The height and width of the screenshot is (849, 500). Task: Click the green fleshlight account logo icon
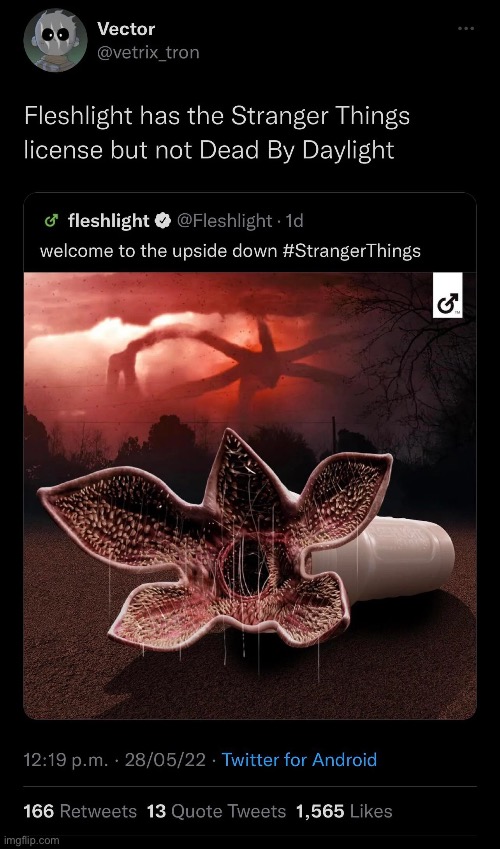pyautogui.click(x=51, y=220)
